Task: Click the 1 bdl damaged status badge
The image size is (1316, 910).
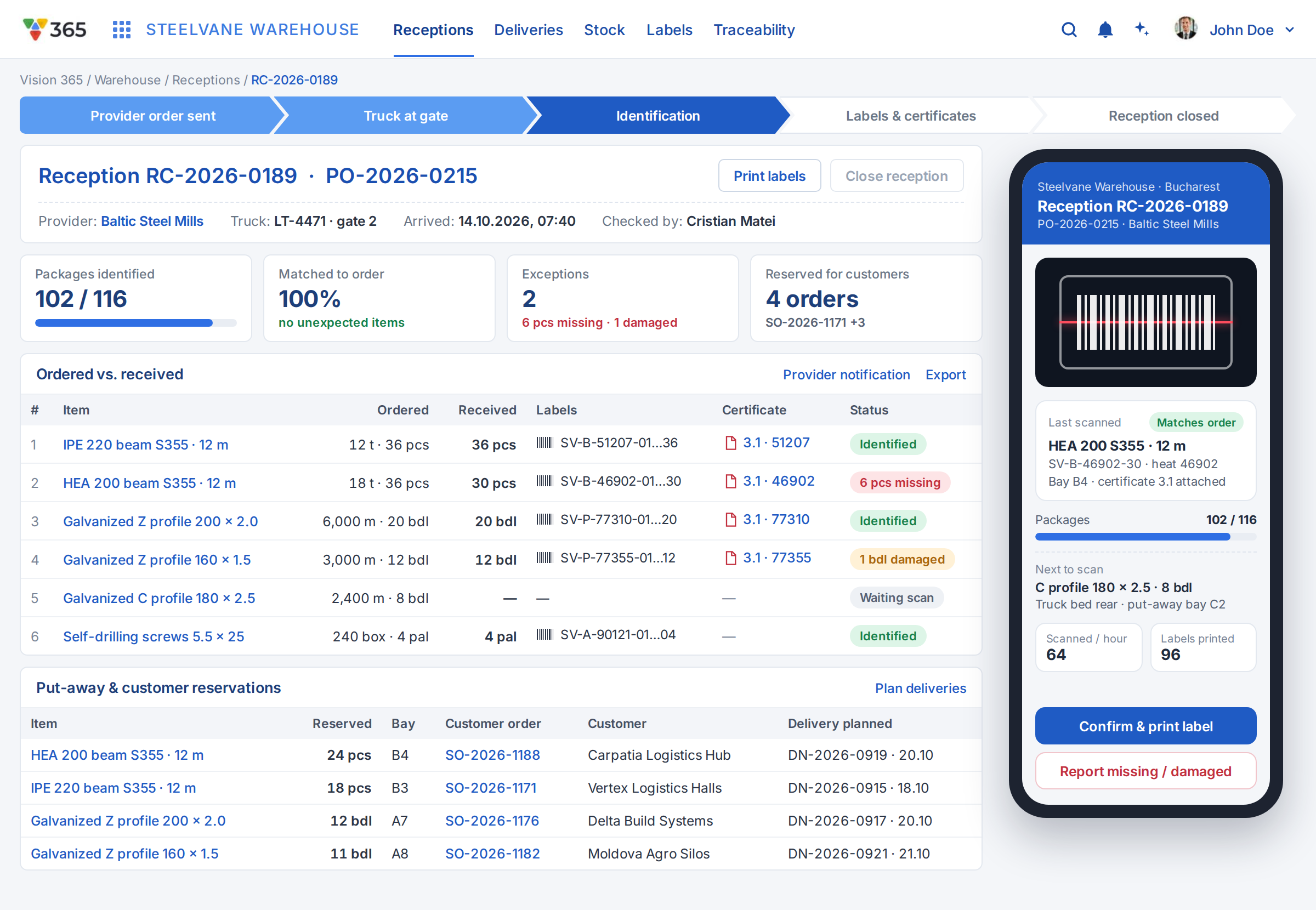Action: click(901, 559)
